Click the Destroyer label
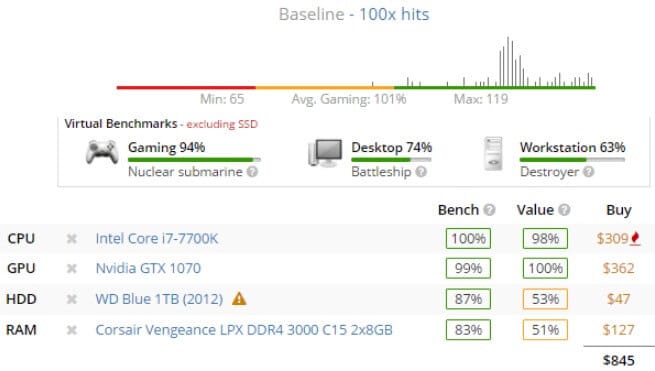 (549, 172)
